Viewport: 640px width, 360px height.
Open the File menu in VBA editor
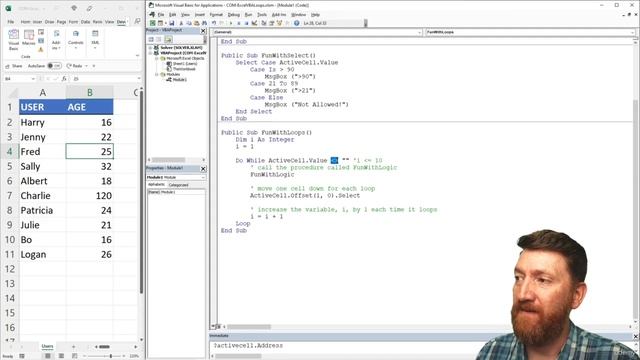click(x=161, y=15)
